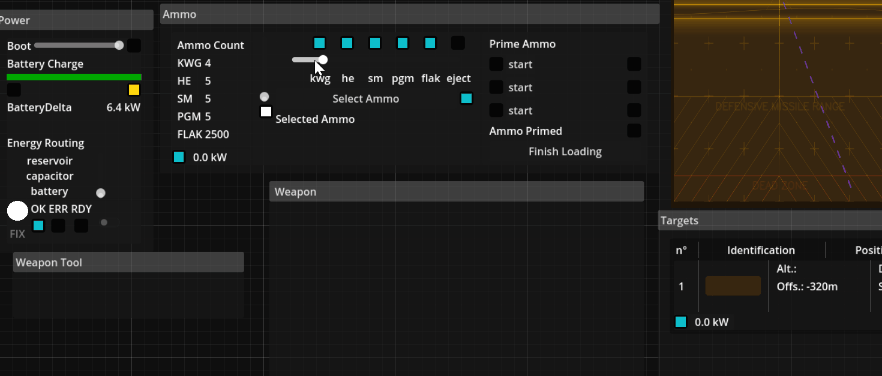Click the yellow battery charge indicator
The height and width of the screenshot is (376, 882).
click(x=134, y=90)
